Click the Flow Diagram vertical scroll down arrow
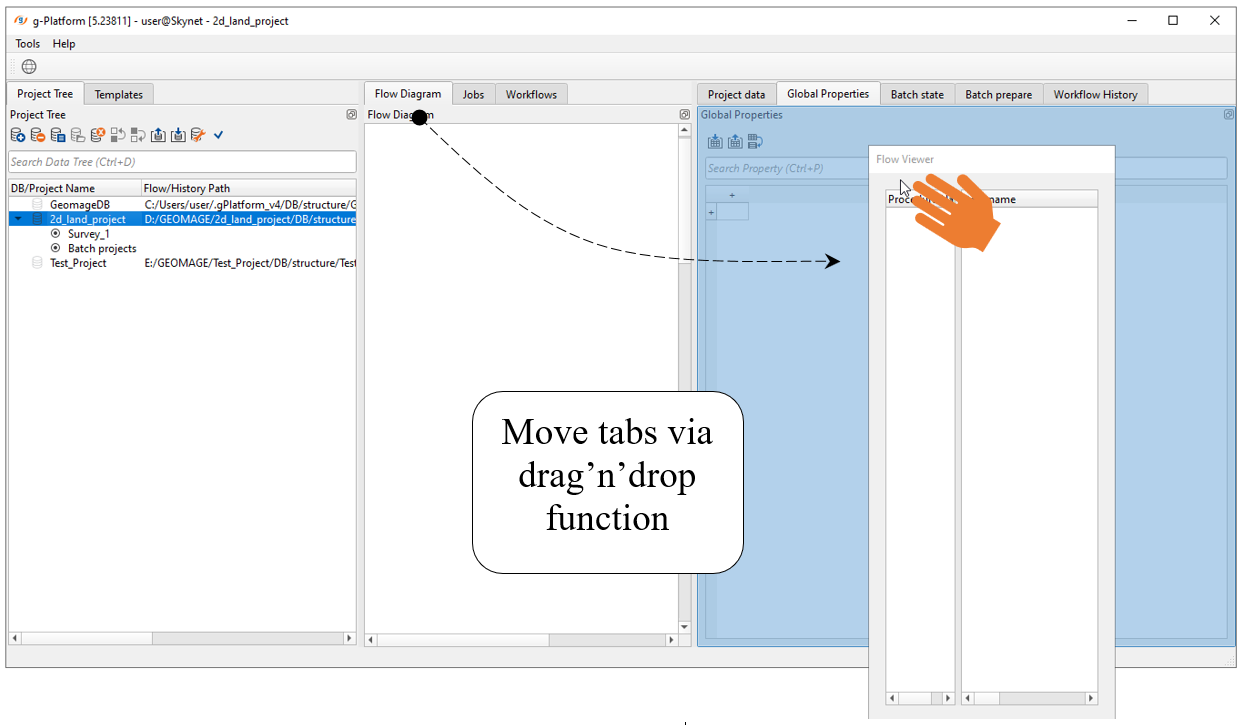The height and width of the screenshot is (725, 1241). (x=685, y=627)
